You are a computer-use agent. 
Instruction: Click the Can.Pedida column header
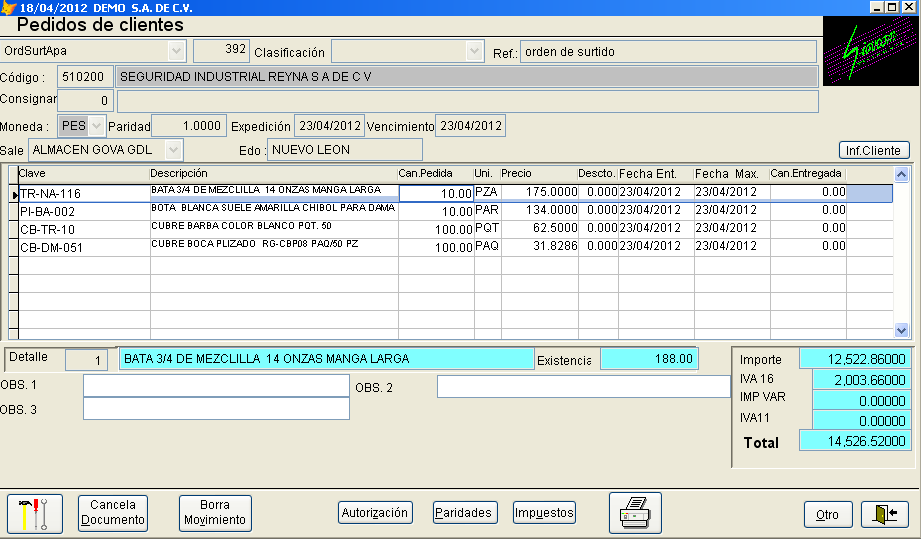click(x=436, y=173)
